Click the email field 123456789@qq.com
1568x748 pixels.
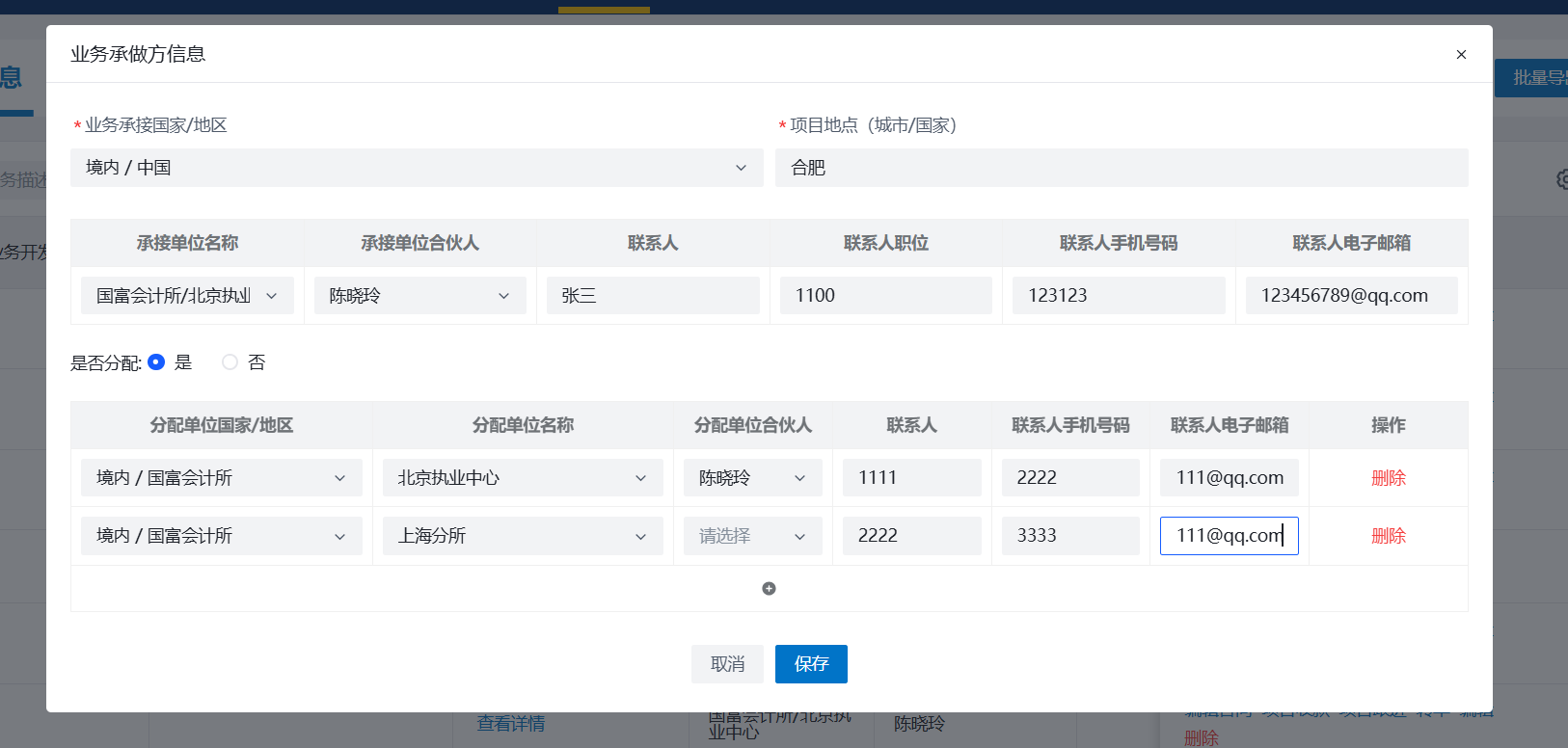point(1352,296)
